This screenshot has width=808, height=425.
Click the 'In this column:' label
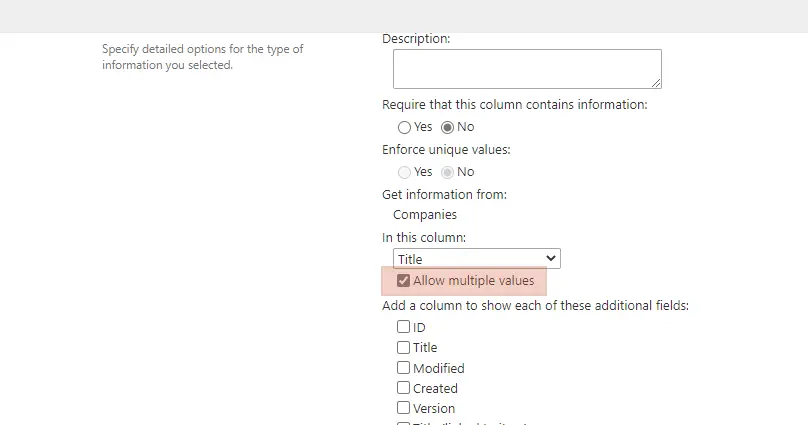[424, 237]
